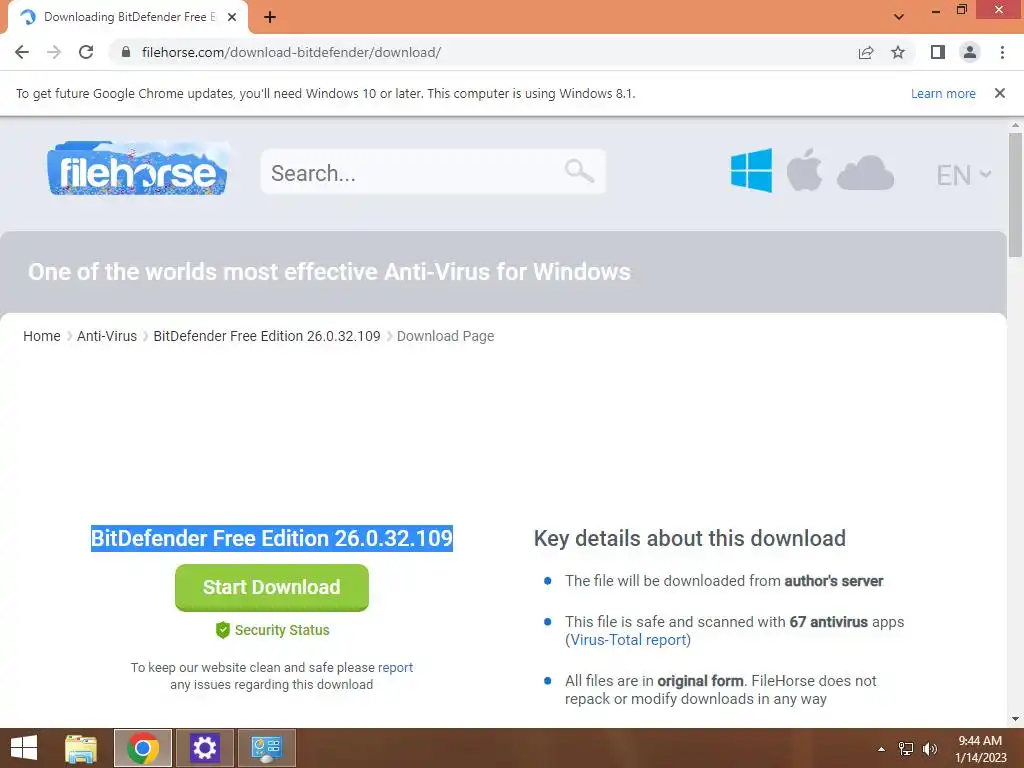1024x768 pixels.
Task: Choose the cloud web apps icon
Action: [865, 173]
